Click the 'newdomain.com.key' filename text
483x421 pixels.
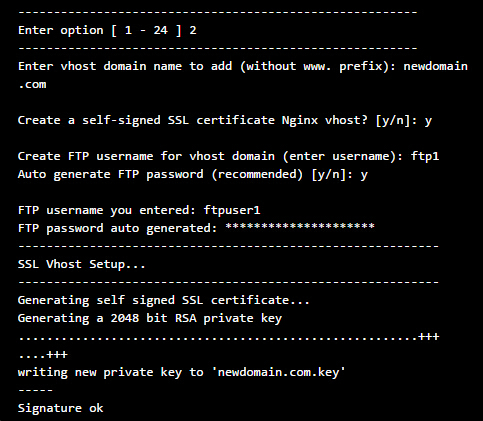(x=278, y=372)
